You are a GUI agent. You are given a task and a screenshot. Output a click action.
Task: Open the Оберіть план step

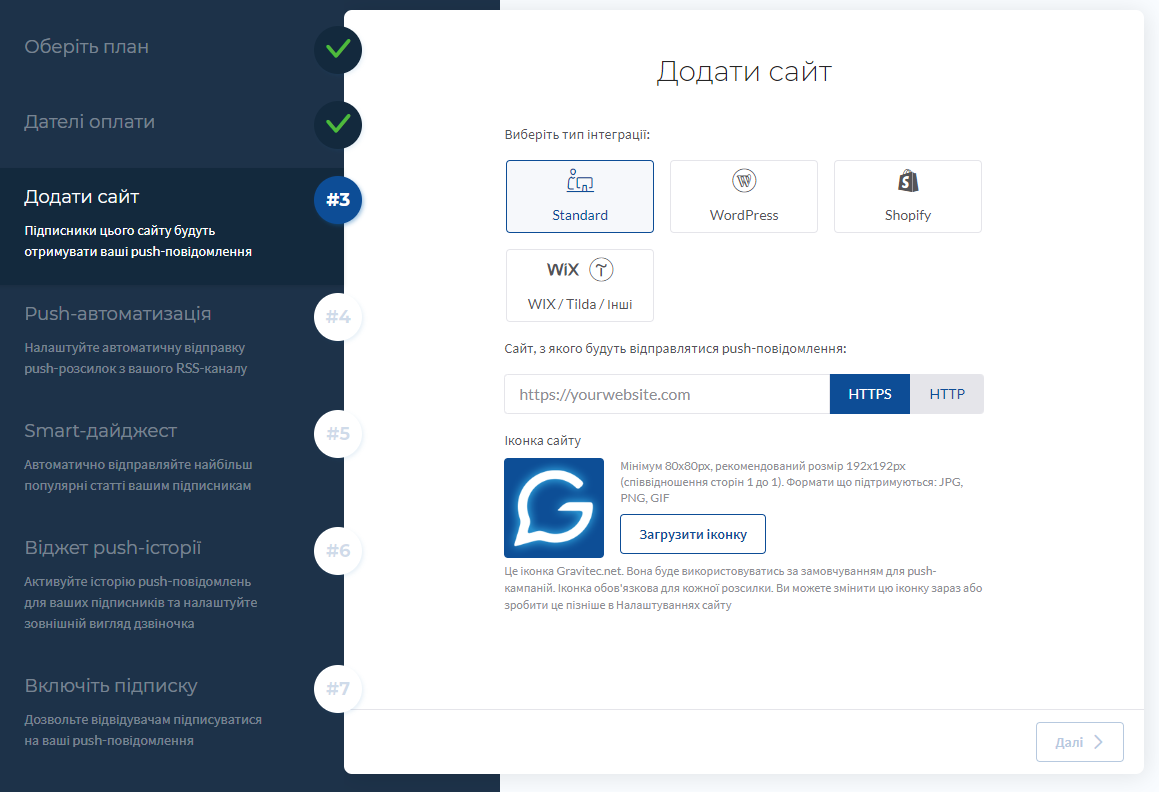pos(86,47)
